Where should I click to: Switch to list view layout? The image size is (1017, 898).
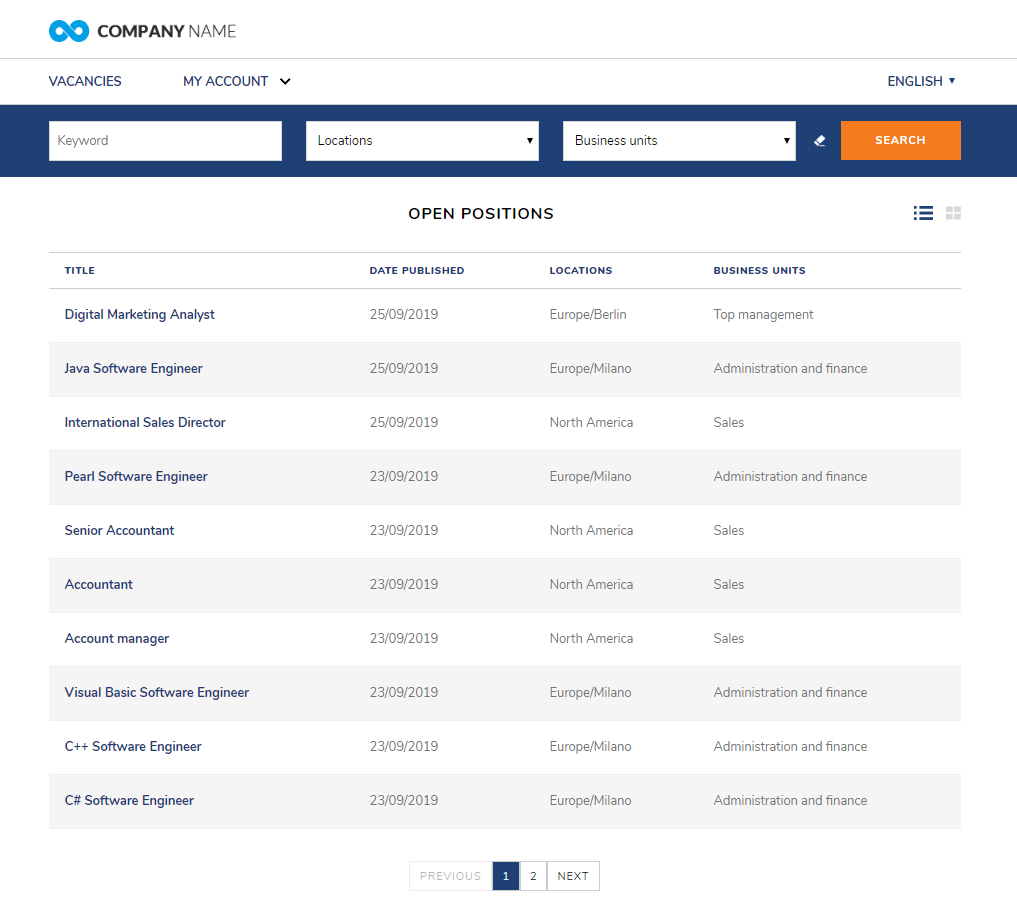(x=922, y=213)
